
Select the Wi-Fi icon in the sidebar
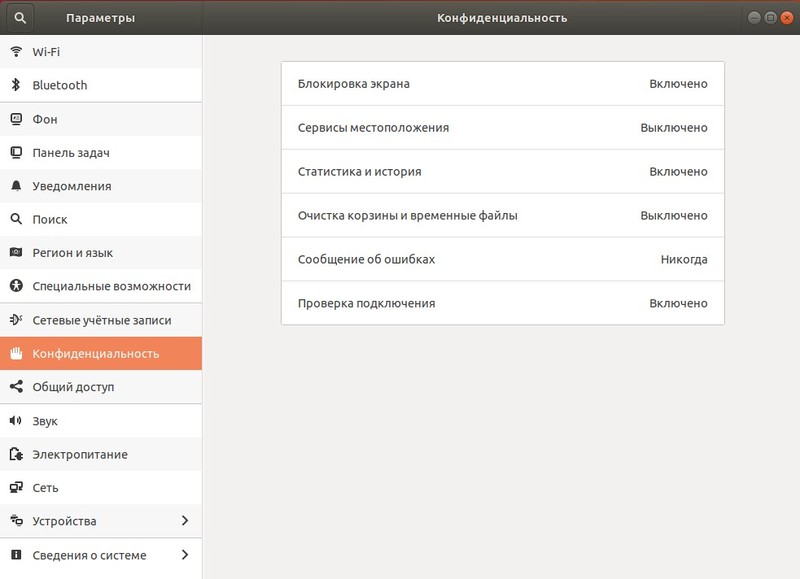tap(17, 51)
